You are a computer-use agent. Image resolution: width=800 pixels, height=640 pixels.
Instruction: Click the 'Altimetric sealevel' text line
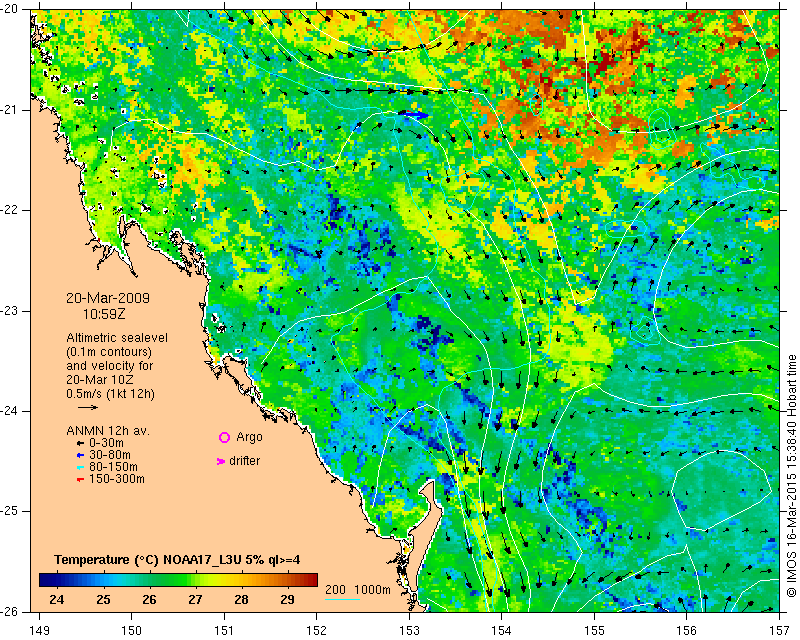117,338
